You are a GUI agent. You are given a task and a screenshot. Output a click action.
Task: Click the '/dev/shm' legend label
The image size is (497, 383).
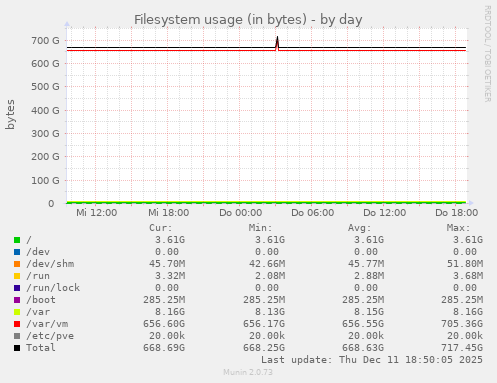click(x=50, y=264)
